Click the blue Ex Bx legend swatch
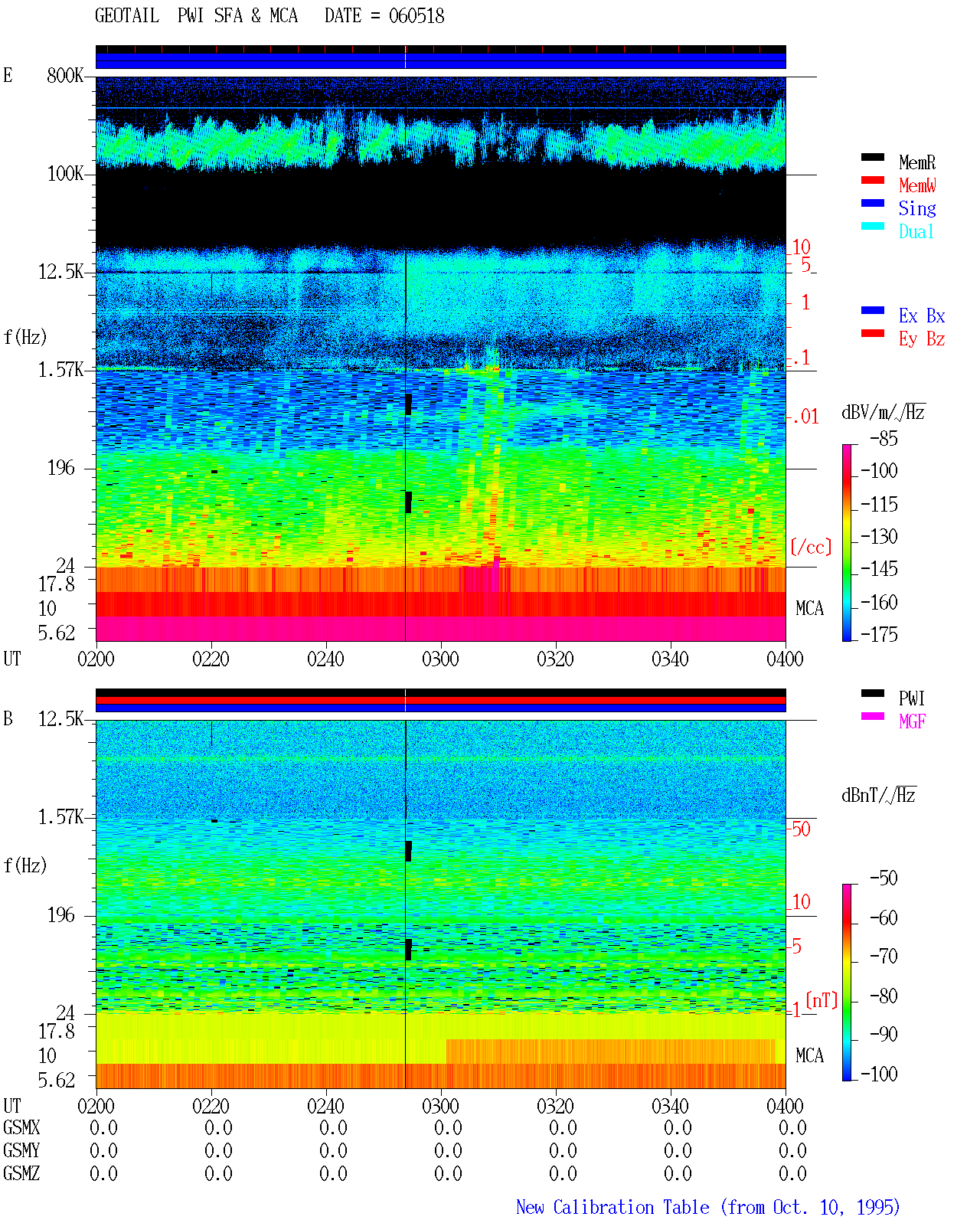 pyautogui.click(x=873, y=310)
